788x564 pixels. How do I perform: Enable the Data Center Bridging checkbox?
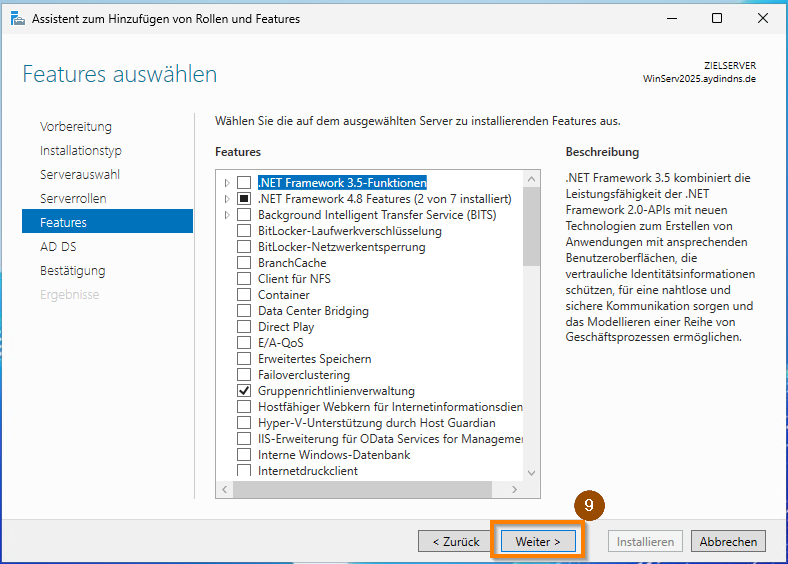pyautogui.click(x=244, y=311)
